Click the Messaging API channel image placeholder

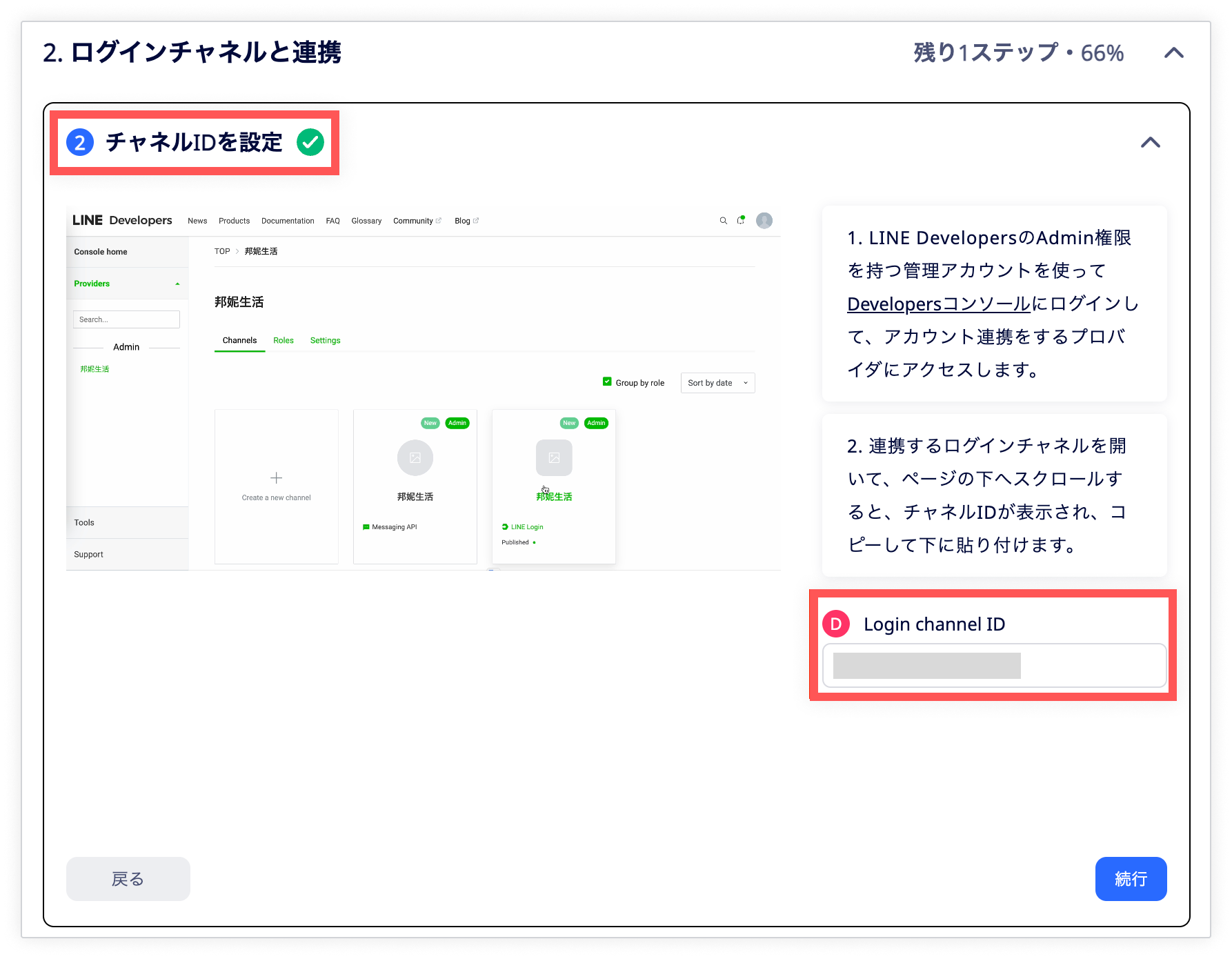point(415,457)
